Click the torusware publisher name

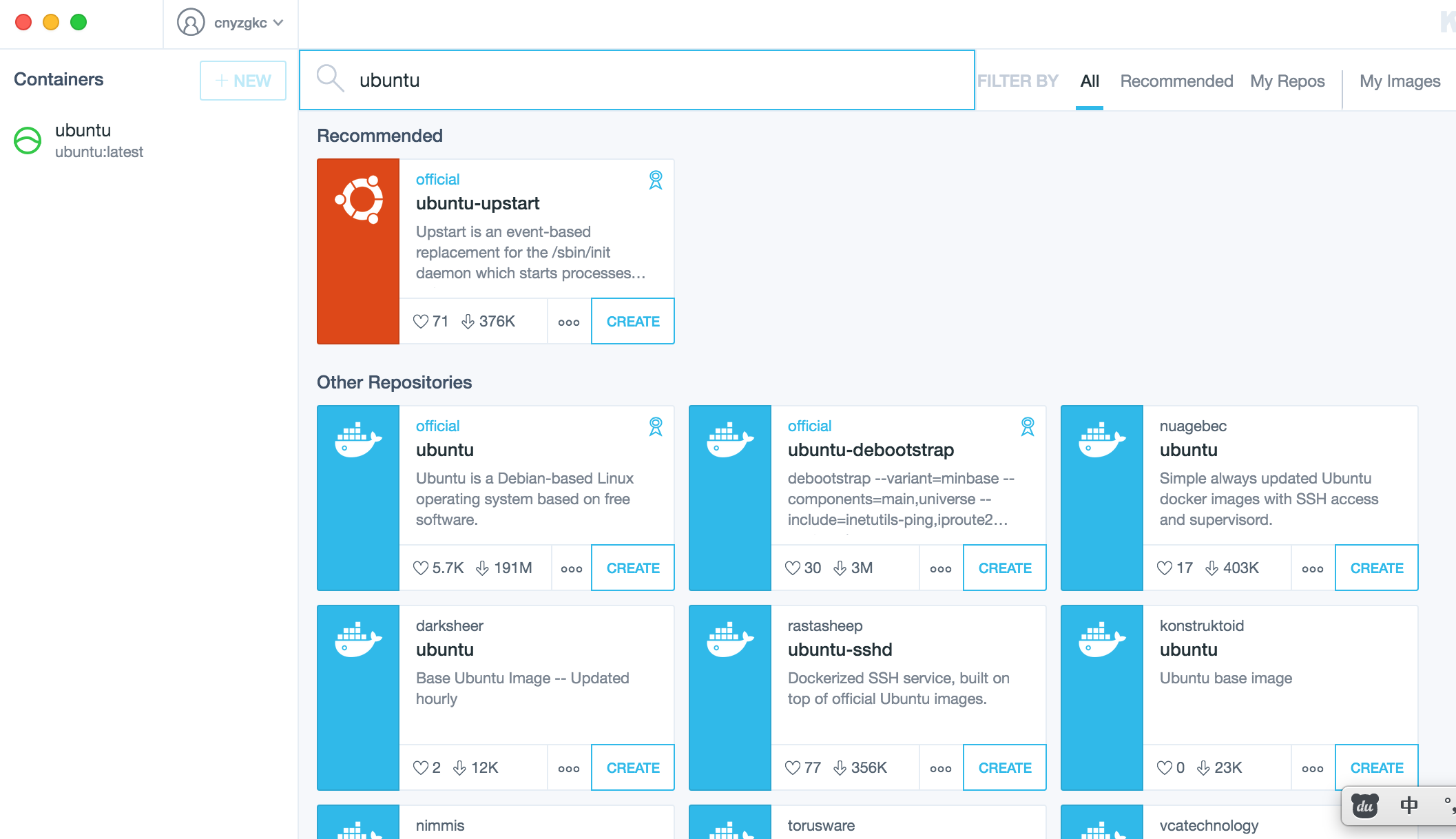821,825
